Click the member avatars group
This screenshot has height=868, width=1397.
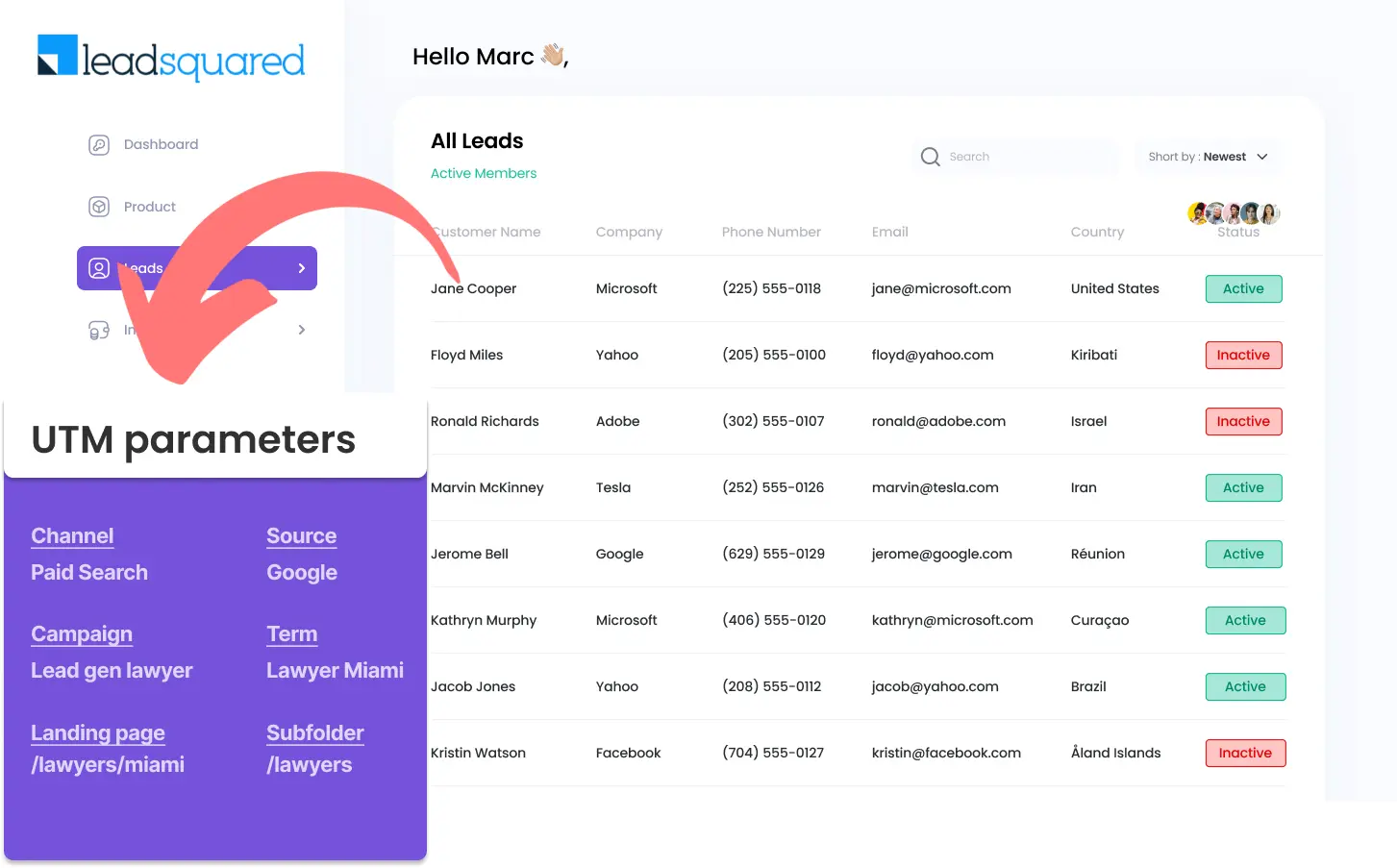coord(1234,212)
